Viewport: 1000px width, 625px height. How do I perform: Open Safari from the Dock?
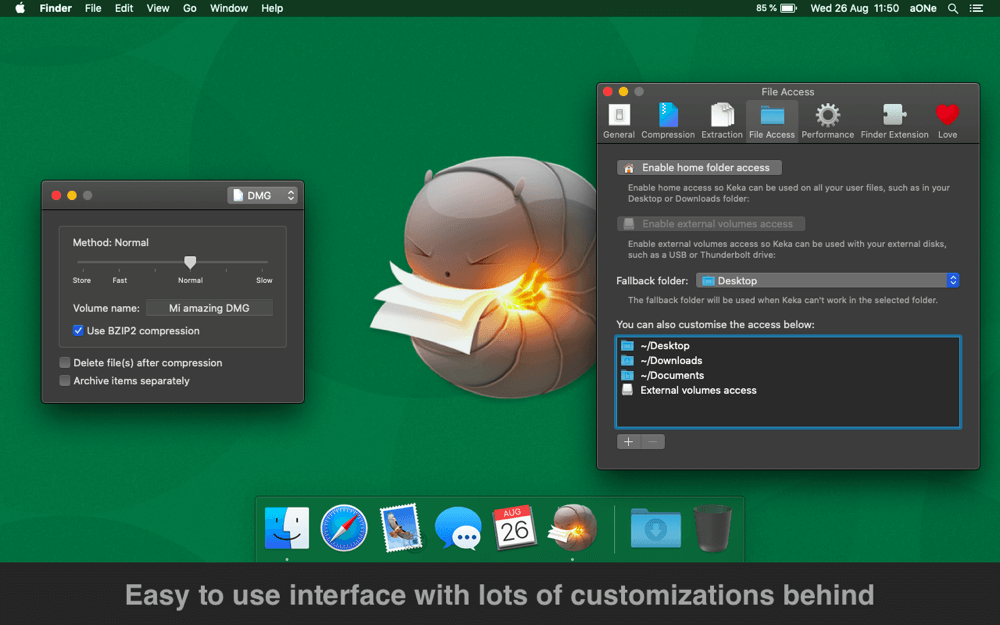coord(344,528)
